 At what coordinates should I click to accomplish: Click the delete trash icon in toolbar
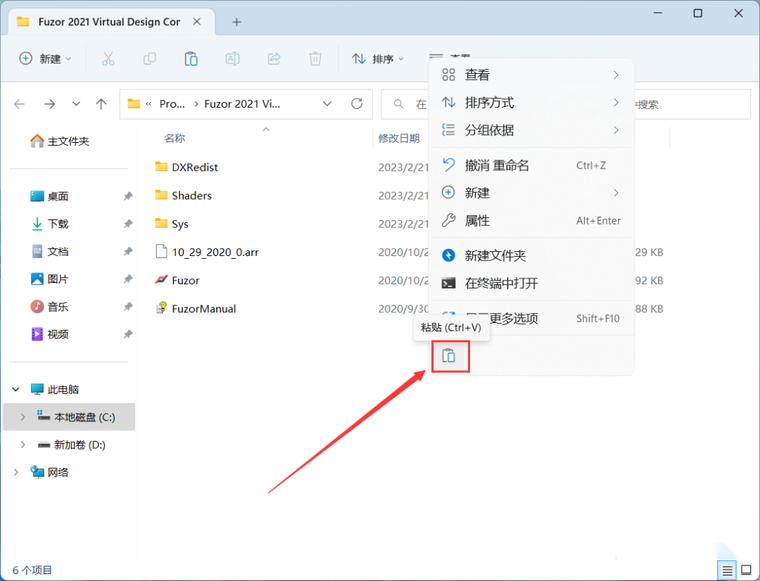pyautogui.click(x=315, y=59)
